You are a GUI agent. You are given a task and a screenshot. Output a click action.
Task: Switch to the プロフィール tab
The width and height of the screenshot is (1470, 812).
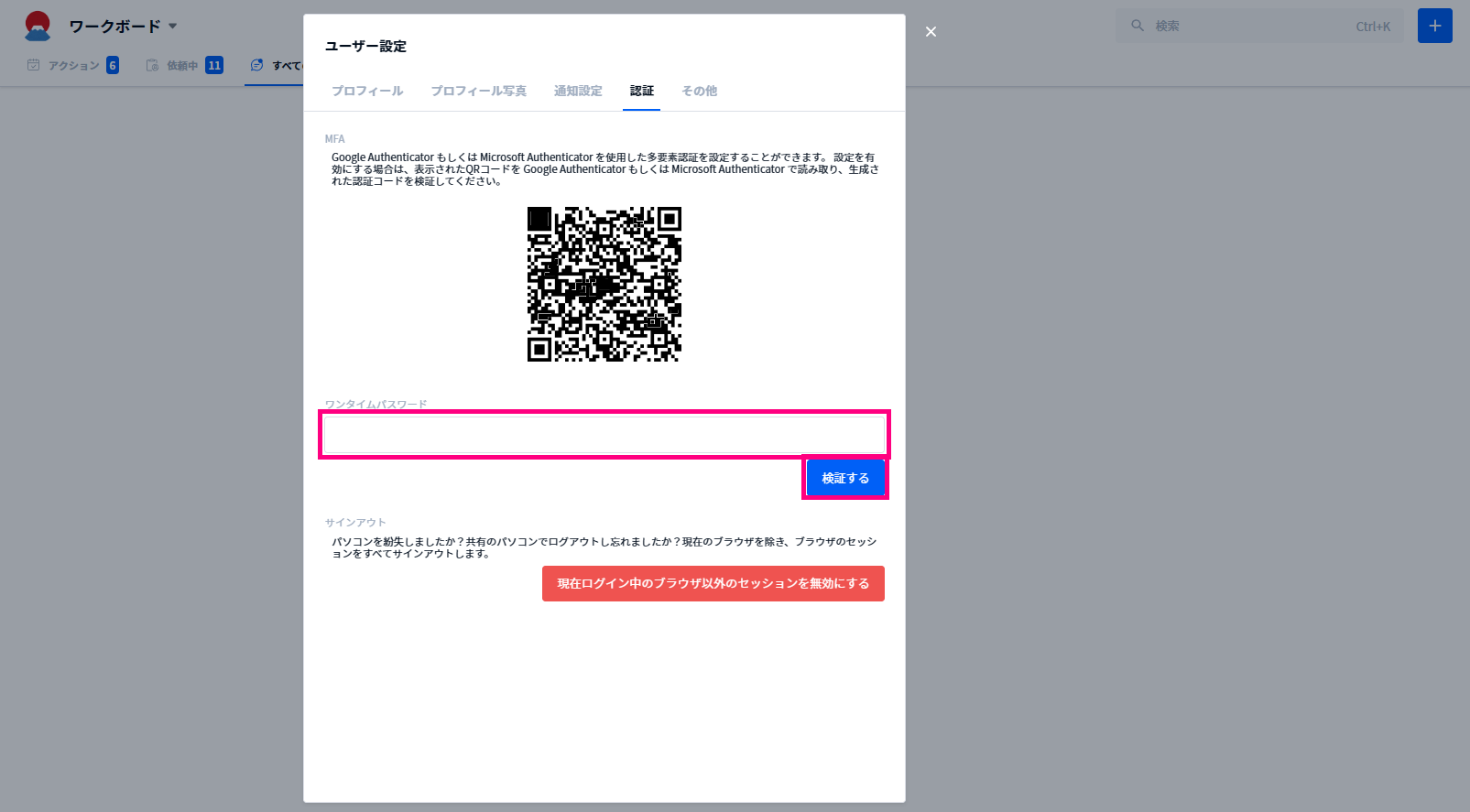pos(367,91)
